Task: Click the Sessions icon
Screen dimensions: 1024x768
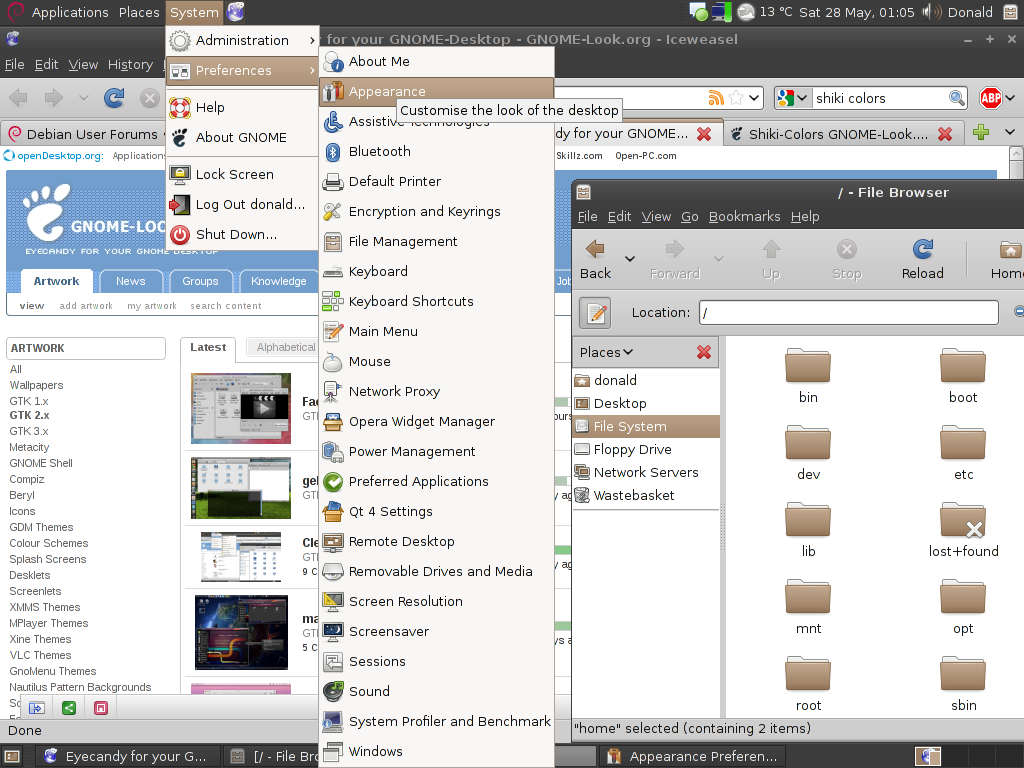Action: (x=333, y=662)
